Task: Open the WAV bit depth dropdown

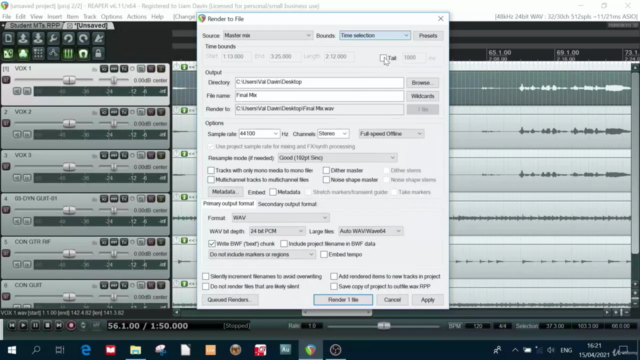Action: 277,231
